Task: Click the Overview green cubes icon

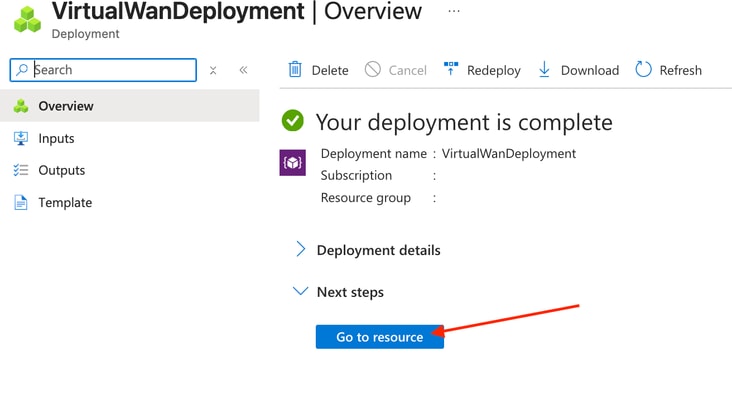Action: (21, 106)
